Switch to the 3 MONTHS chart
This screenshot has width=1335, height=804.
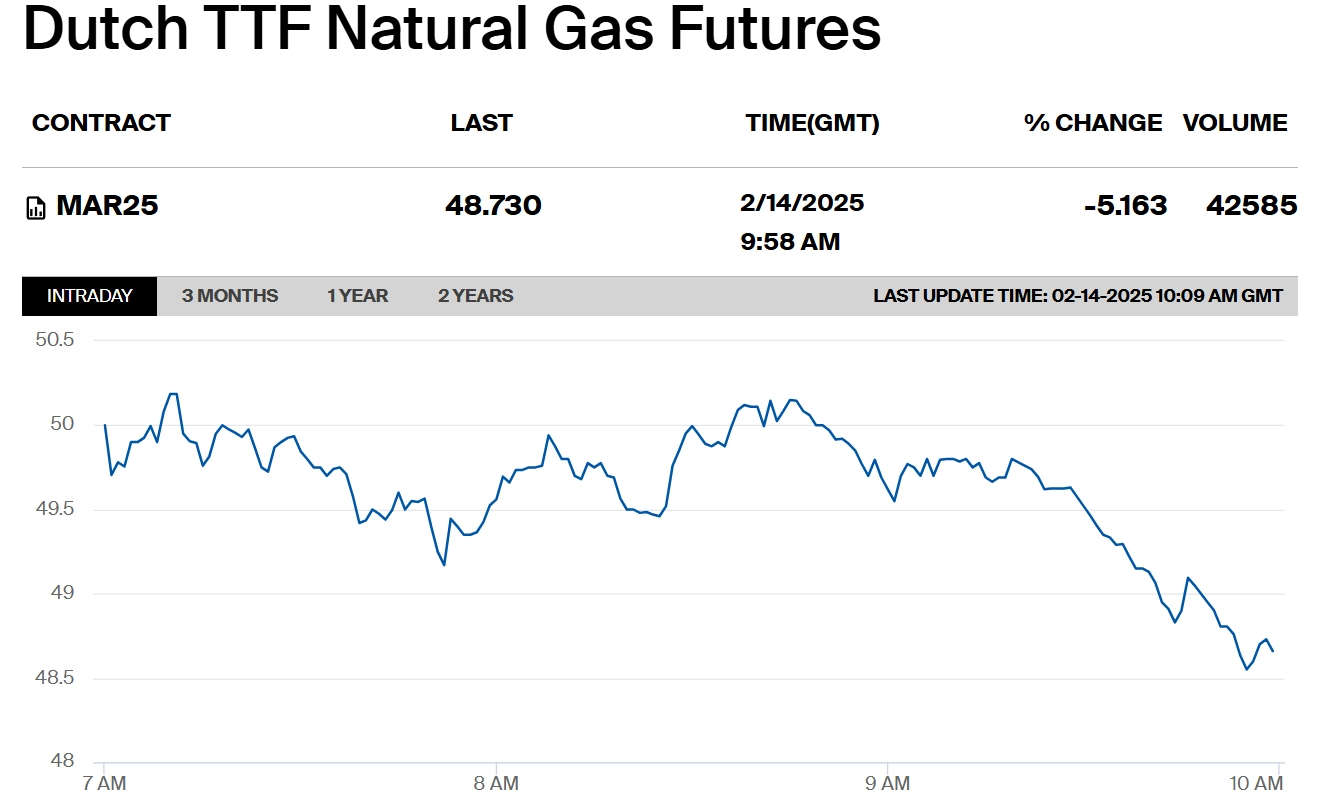click(230, 296)
